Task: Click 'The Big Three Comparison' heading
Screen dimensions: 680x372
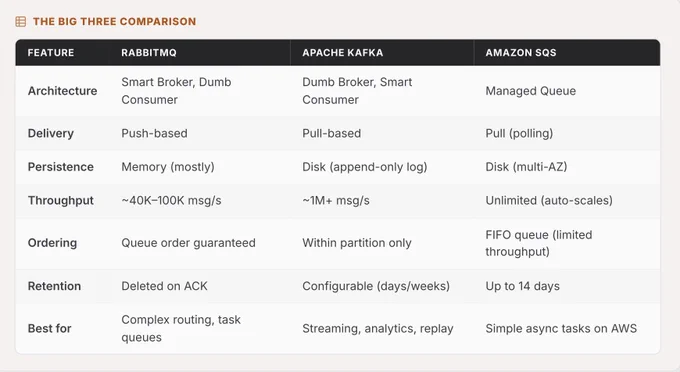Action: (x=114, y=22)
